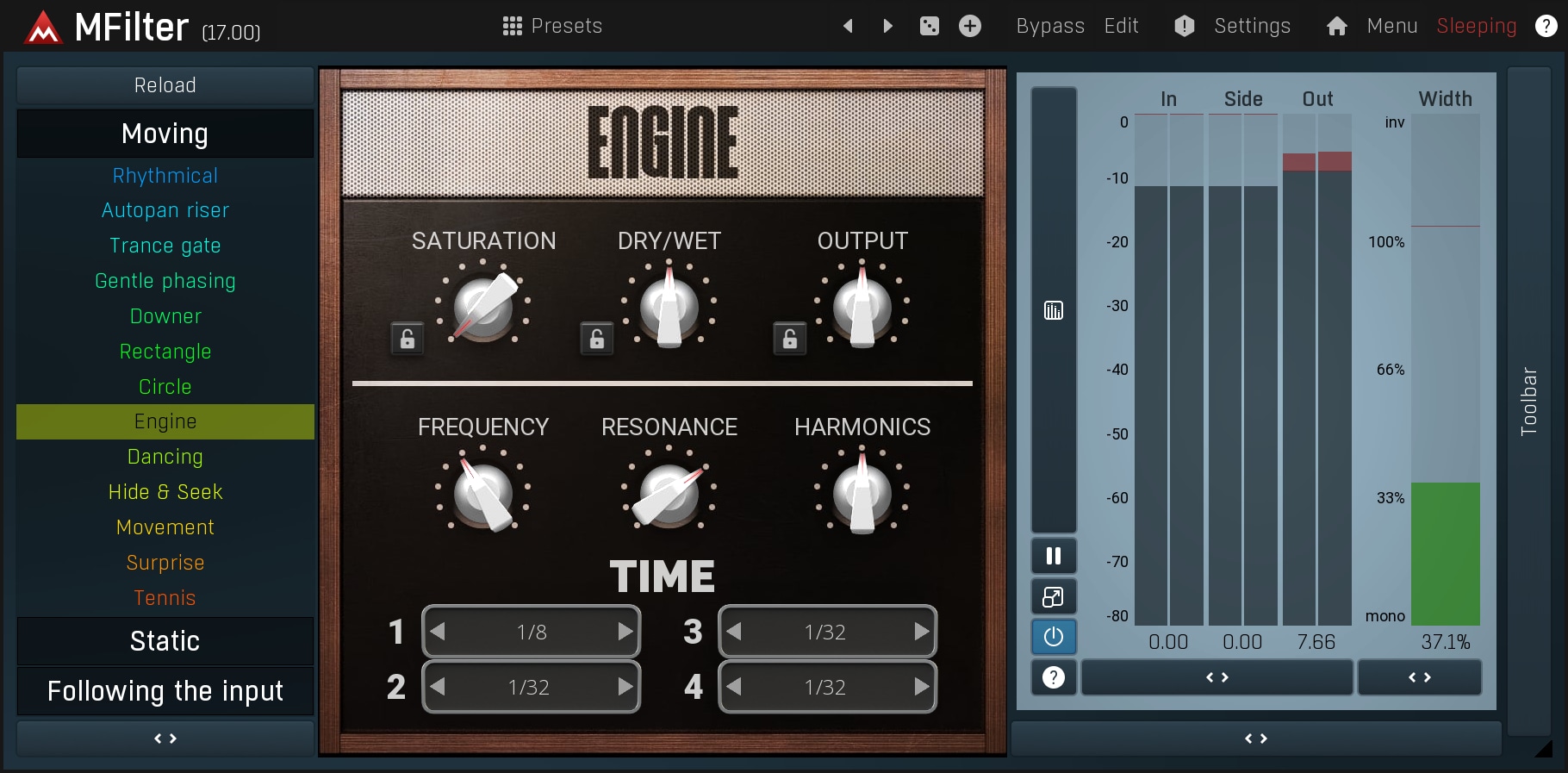The width and height of the screenshot is (1568, 773).
Task: Load the next preset with right arrow
Action: click(x=888, y=26)
